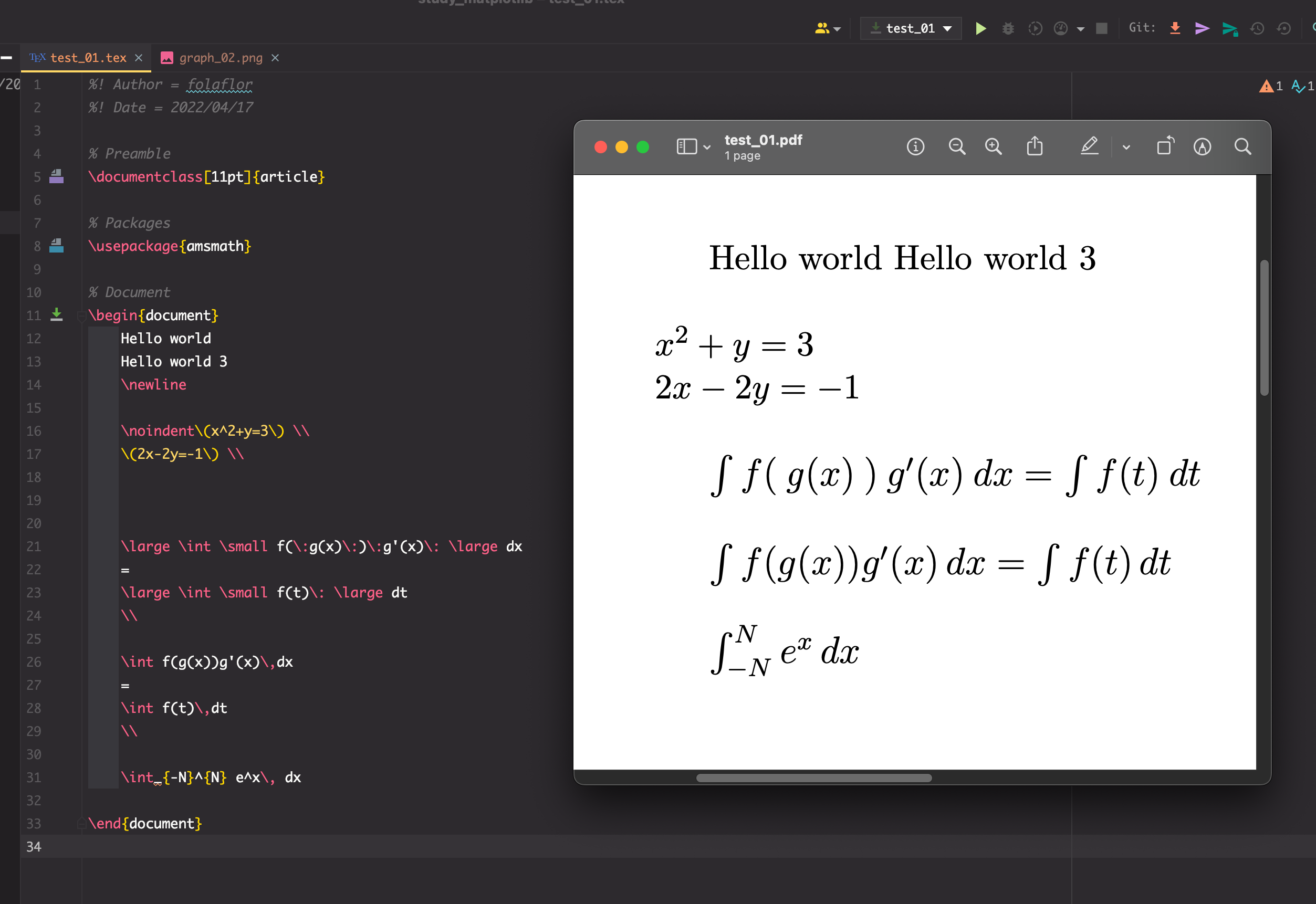Toggle the markup pen tool in Preview
The height and width of the screenshot is (904, 1316).
[x=1089, y=146]
